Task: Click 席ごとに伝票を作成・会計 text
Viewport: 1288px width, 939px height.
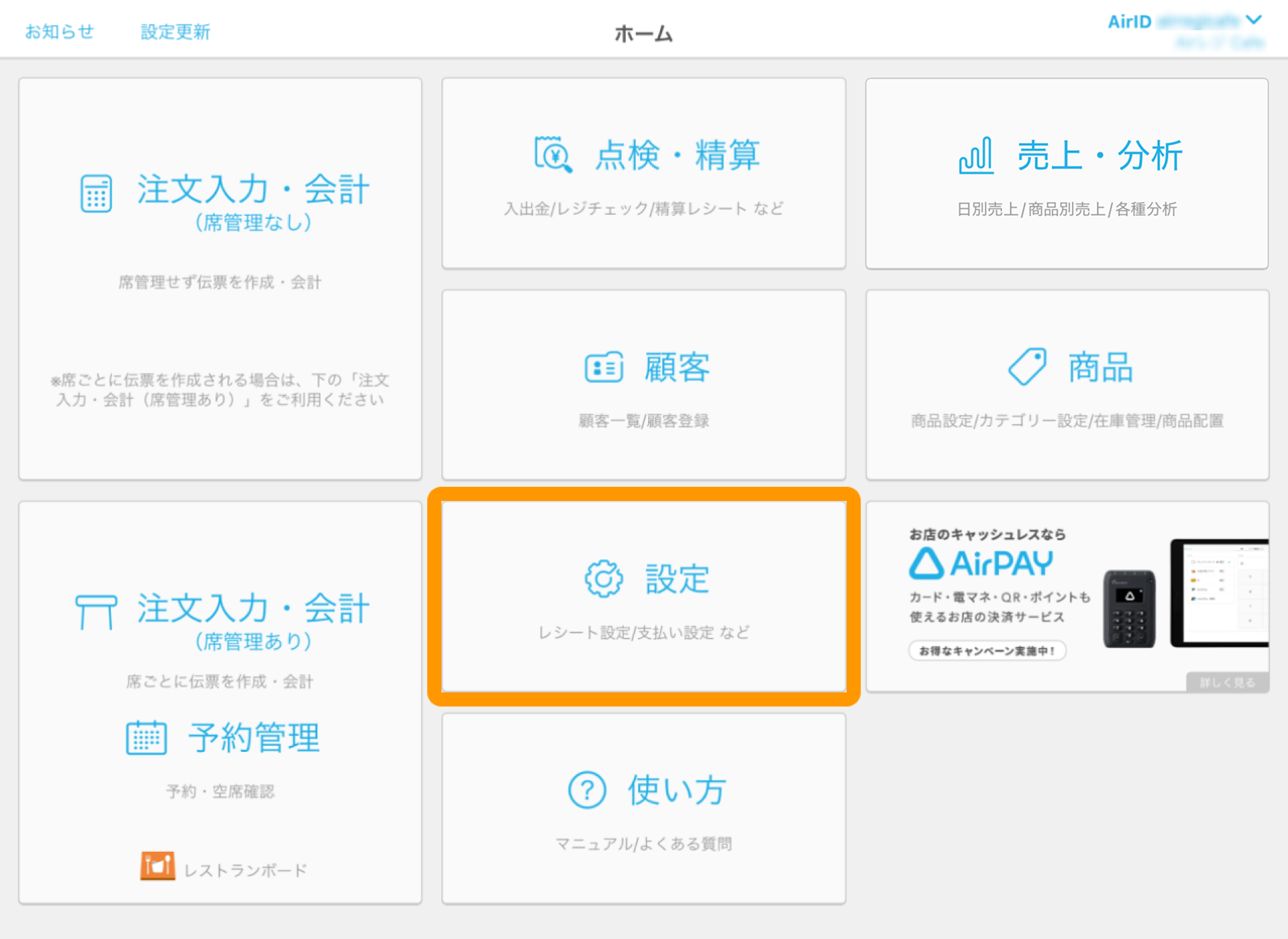Action: point(219,681)
